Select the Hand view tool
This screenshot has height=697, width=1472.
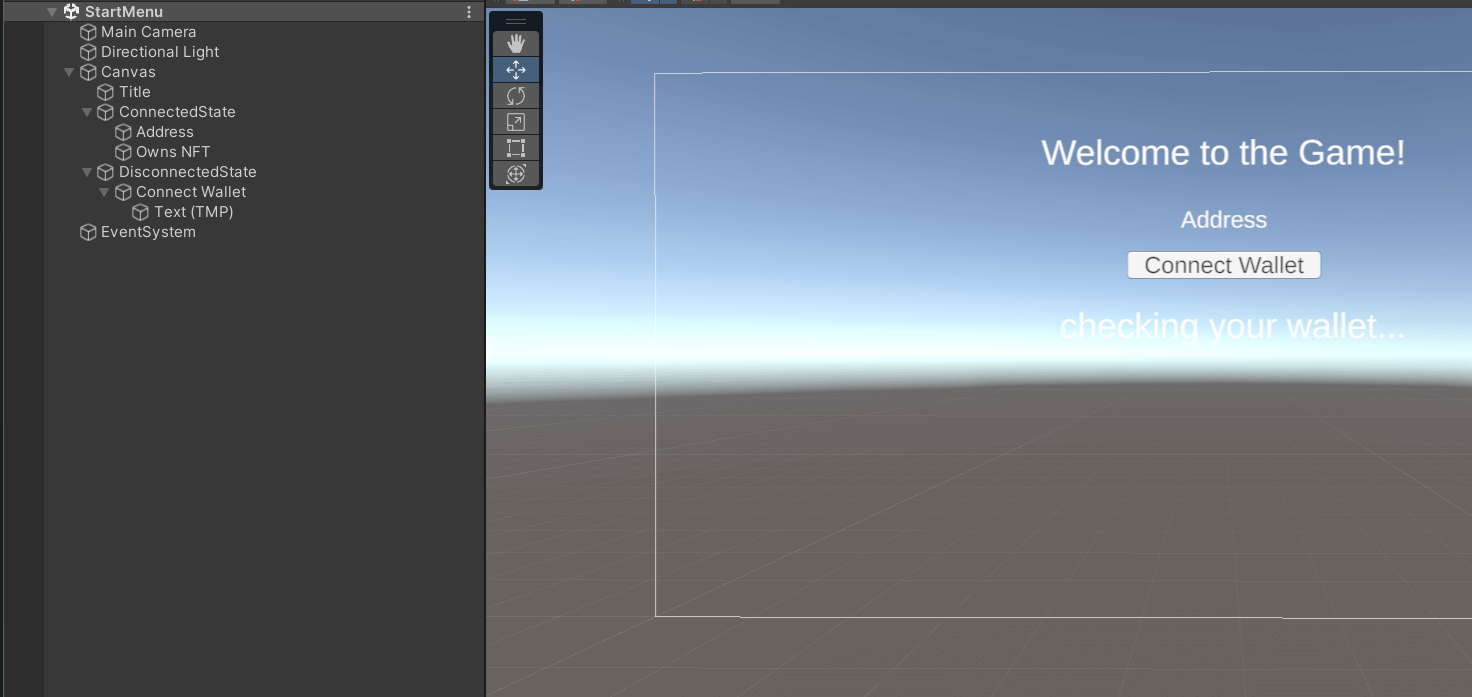(x=515, y=43)
